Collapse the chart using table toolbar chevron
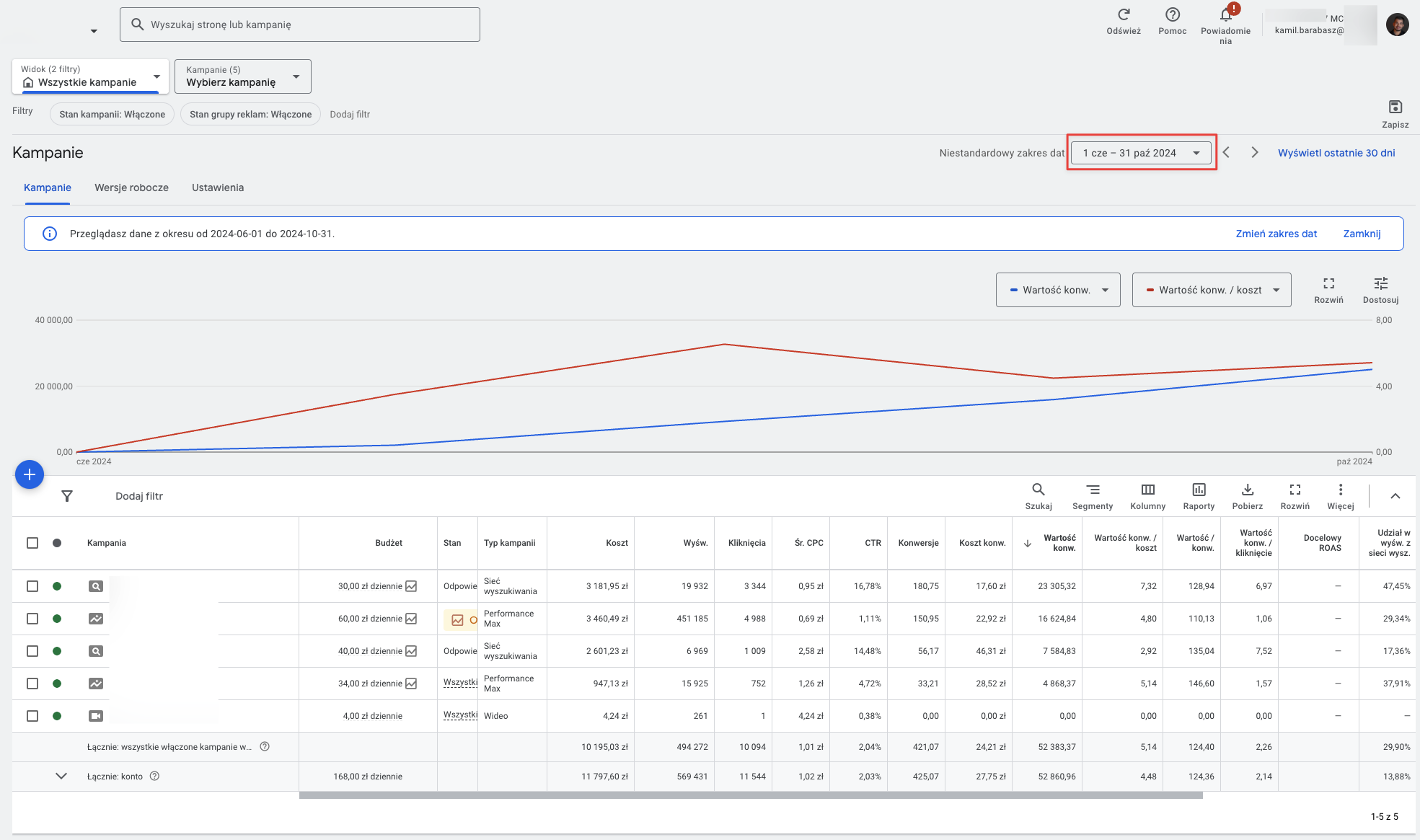1420x840 pixels. click(x=1395, y=496)
